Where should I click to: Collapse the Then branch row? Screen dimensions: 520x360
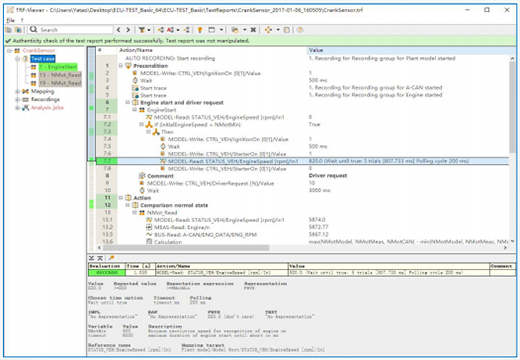pyautogui.click(x=149, y=132)
